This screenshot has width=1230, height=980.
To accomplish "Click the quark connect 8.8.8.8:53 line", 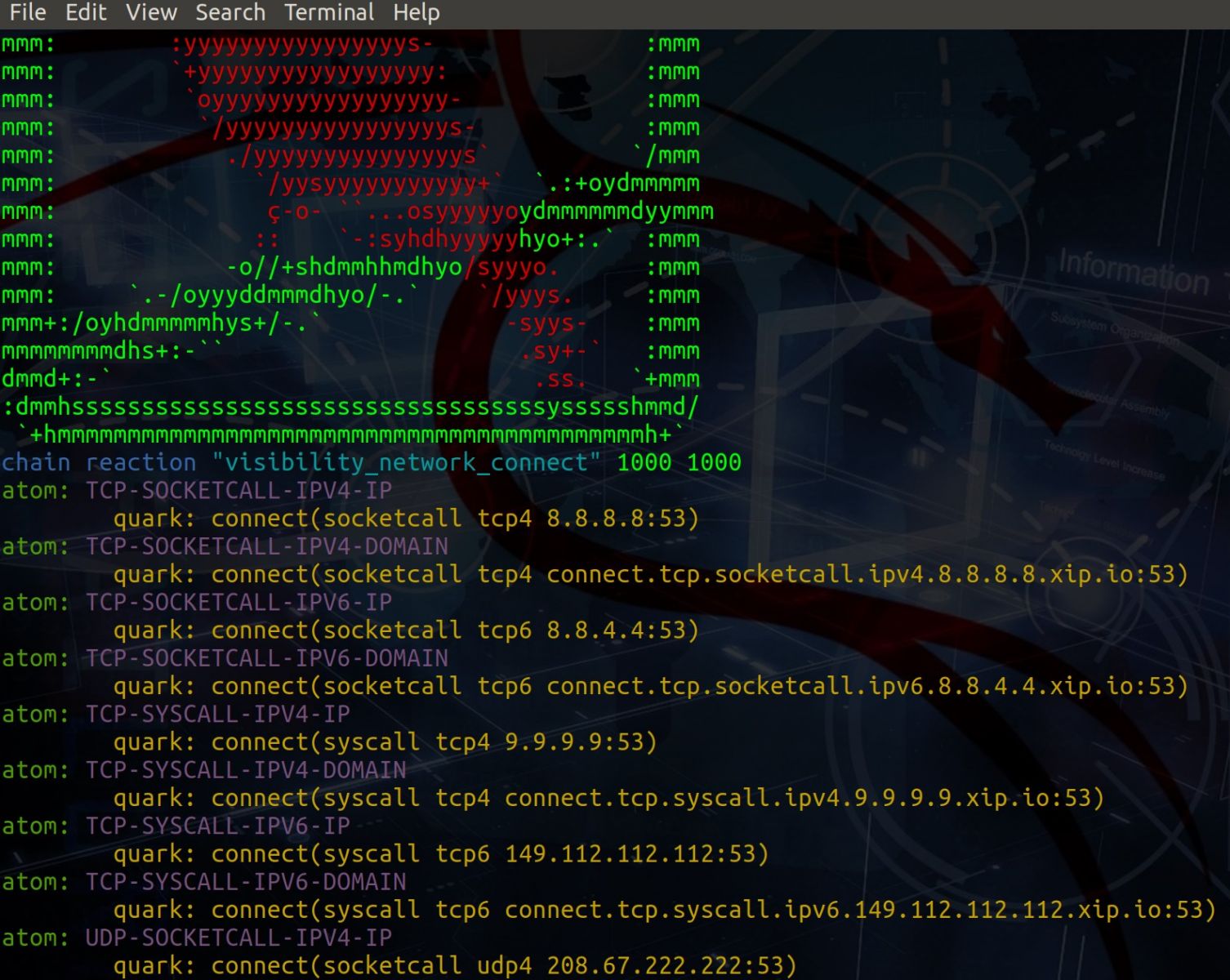I will [x=406, y=519].
